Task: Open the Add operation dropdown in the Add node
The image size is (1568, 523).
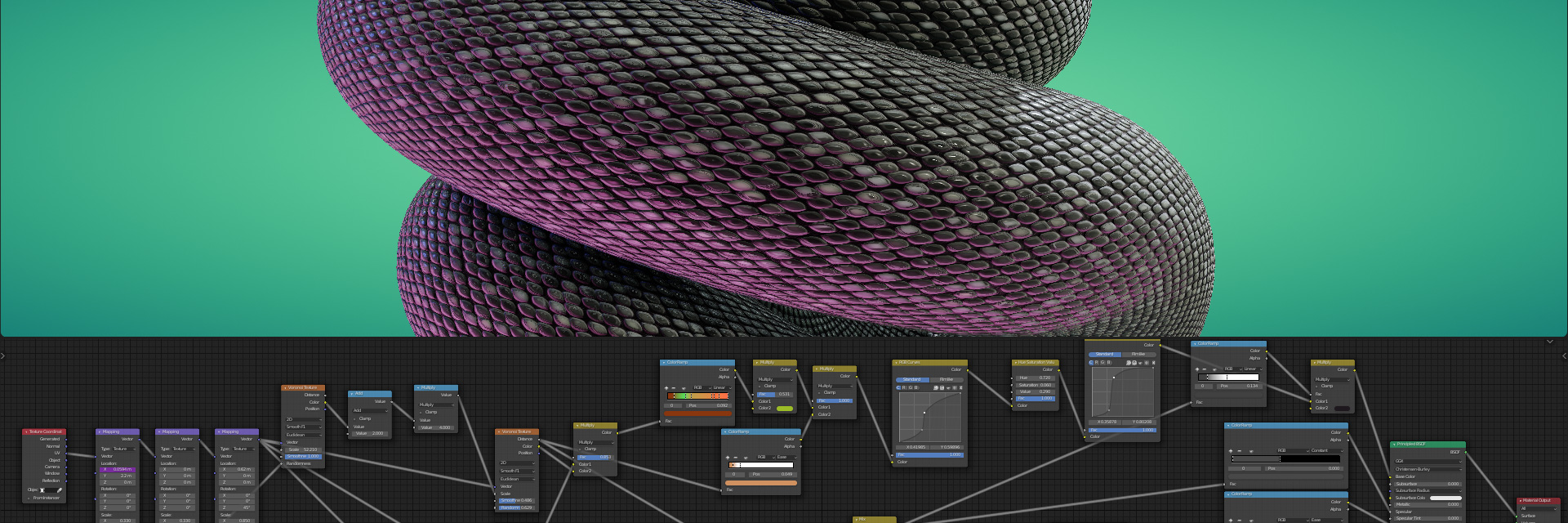Action: (x=369, y=410)
